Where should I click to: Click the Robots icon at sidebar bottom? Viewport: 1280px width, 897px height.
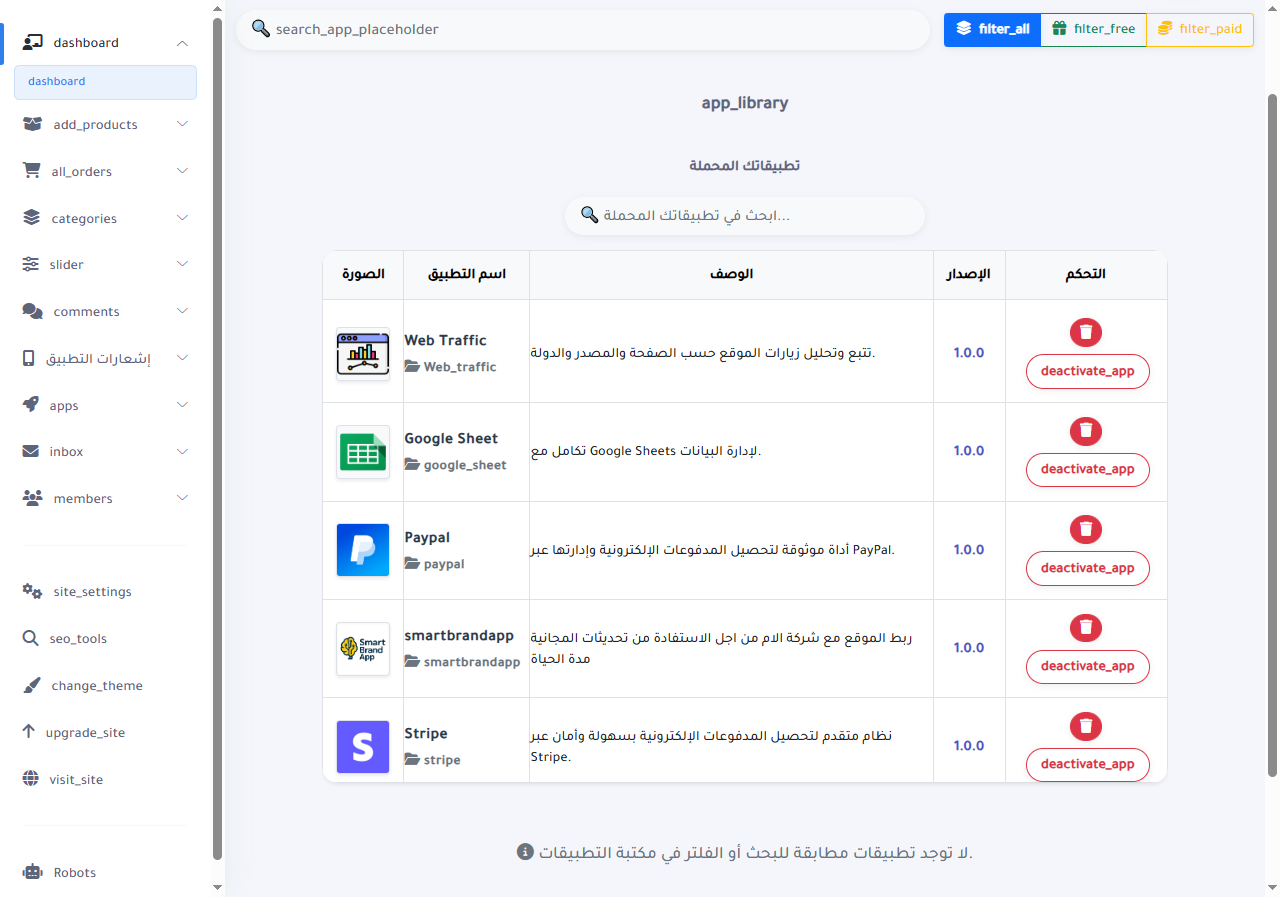point(30,872)
